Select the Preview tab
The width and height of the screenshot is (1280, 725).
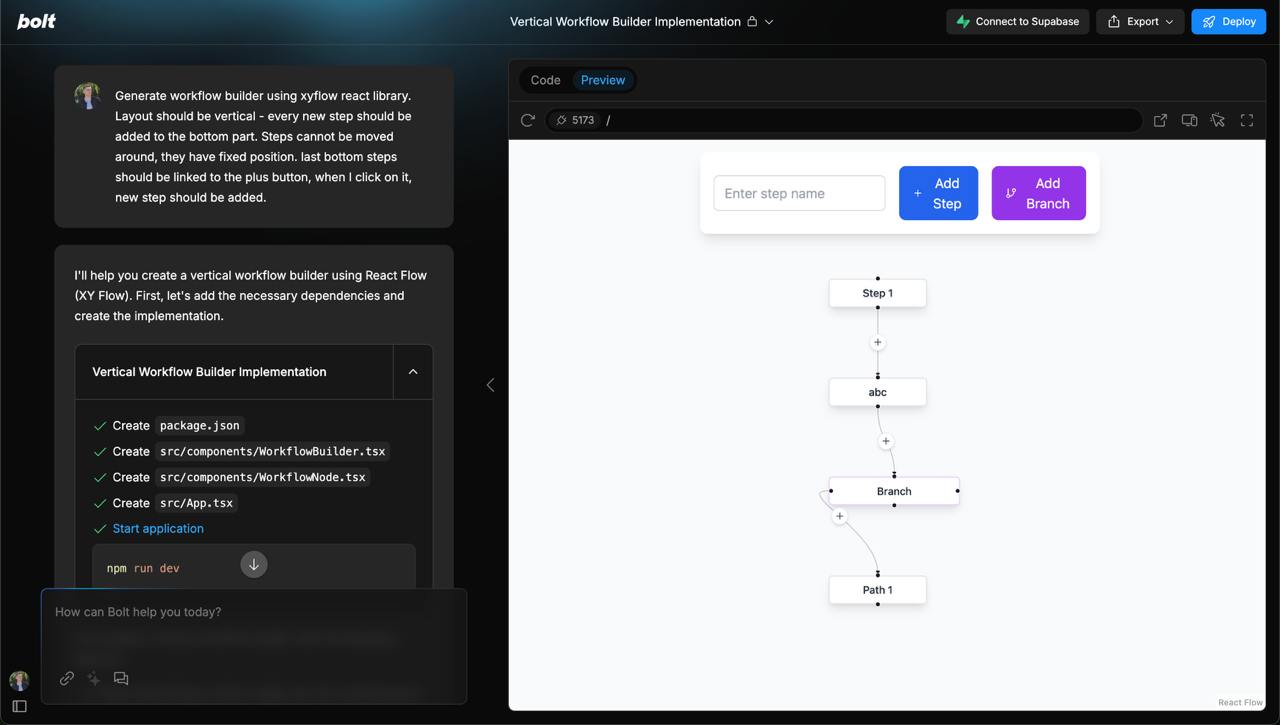(603, 80)
